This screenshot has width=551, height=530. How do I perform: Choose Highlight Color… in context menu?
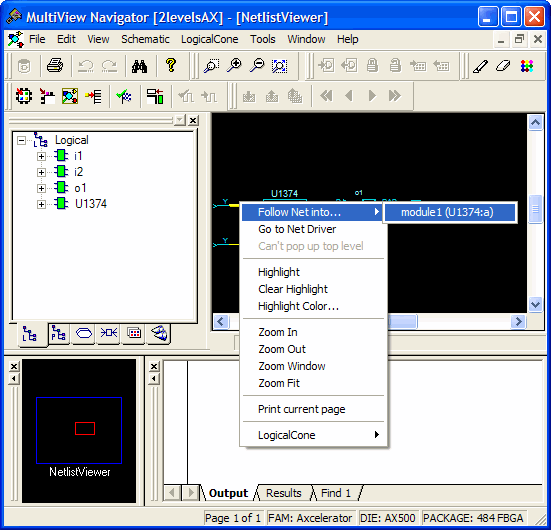coord(313,306)
